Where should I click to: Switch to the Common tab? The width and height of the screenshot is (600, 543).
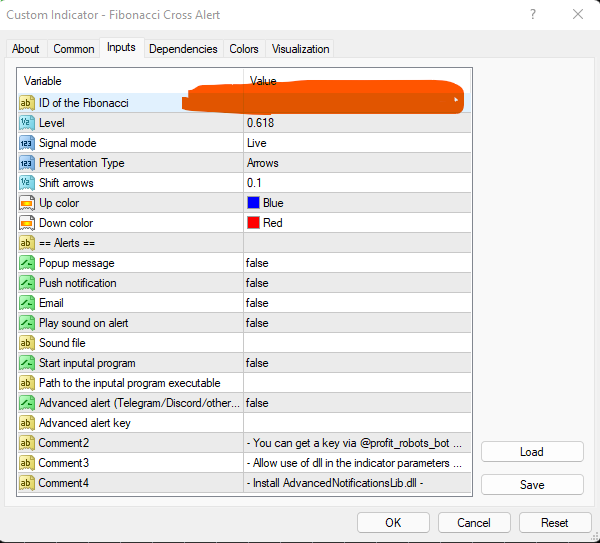tap(73, 49)
